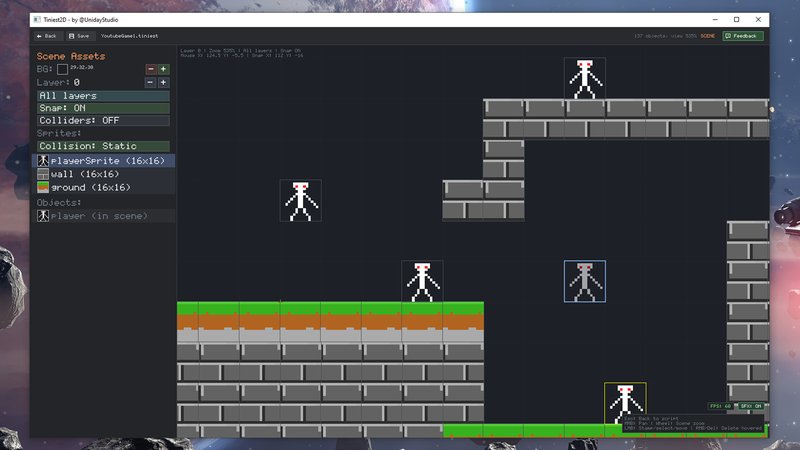Click the red minus button beside BG

[x=151, y=69]
